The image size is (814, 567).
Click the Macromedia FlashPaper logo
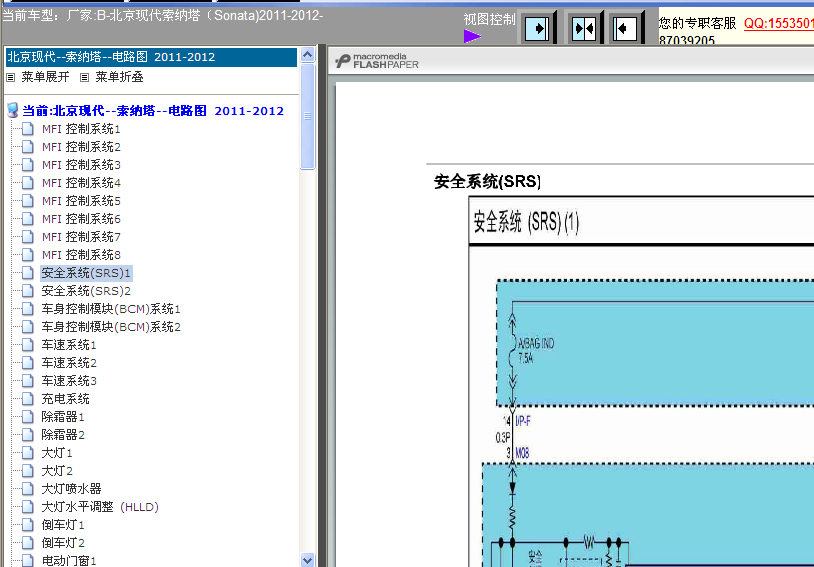pyautogui.click(x=377, y=61)
